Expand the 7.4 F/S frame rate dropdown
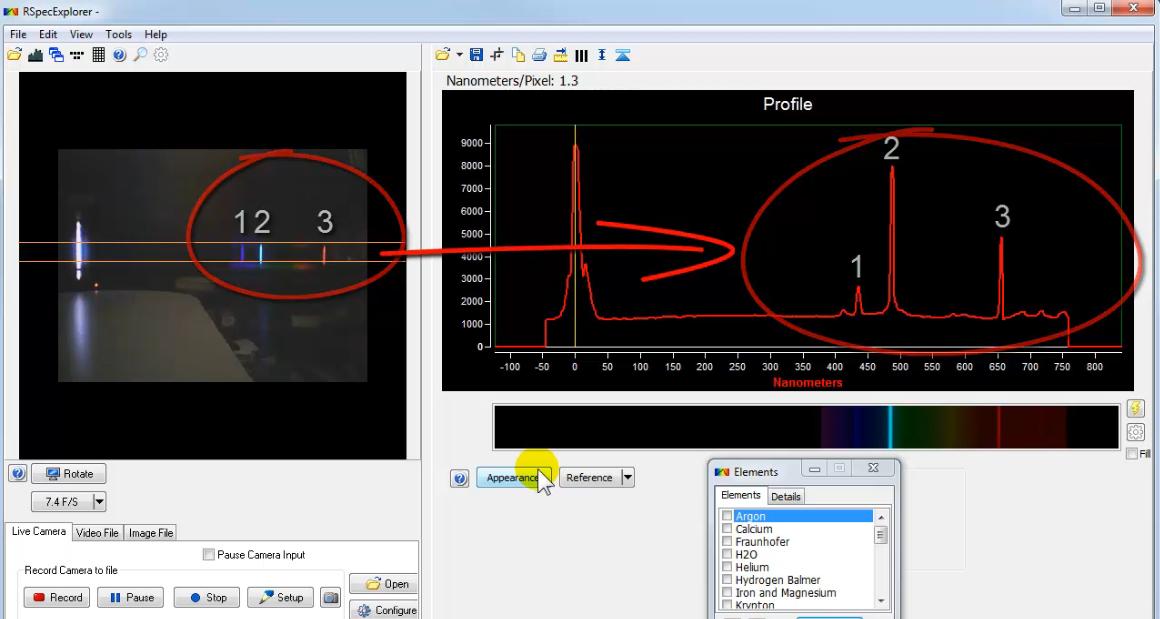The width and height of the screenshot is (1160, 619). coord(99,501)
